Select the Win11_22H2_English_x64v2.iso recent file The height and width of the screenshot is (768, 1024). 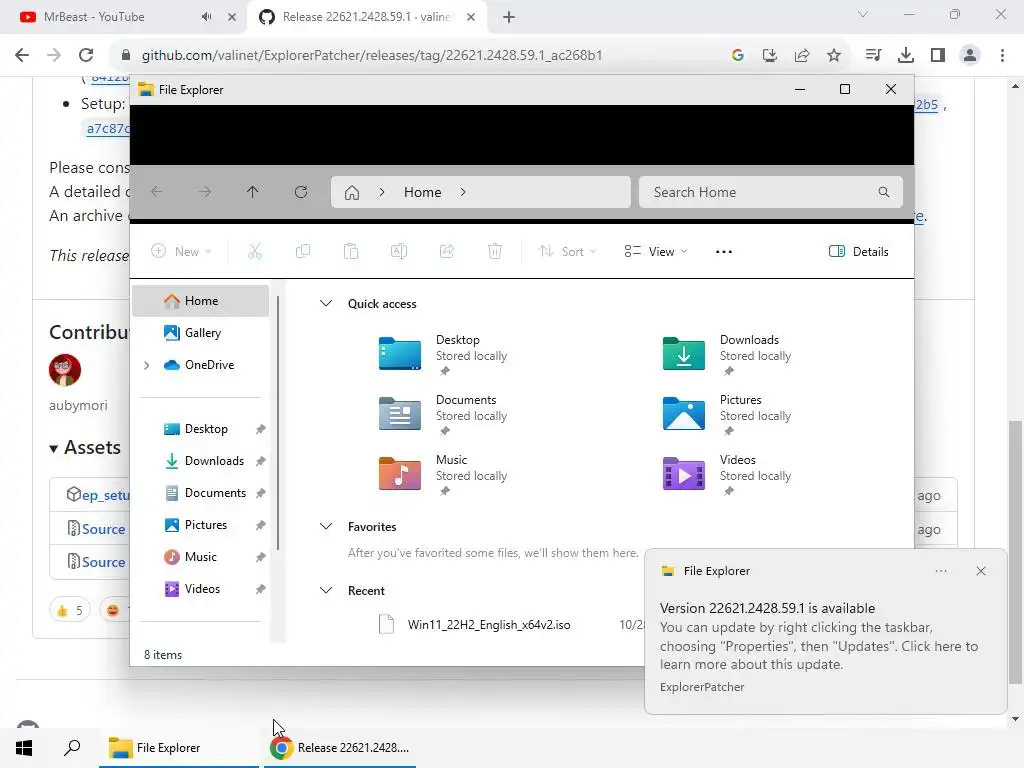(488, 625)
